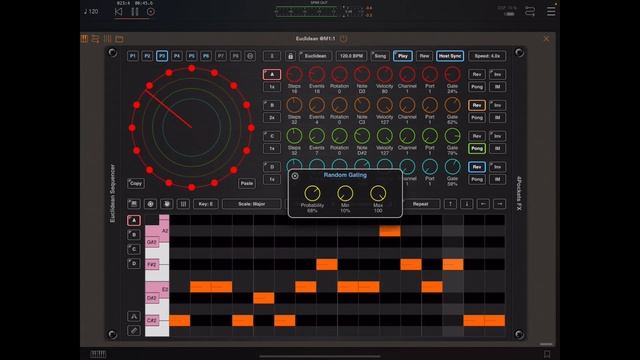640x360 pixels.
Task: Open the Scale: Major selector
Action: tap(252, 204)
